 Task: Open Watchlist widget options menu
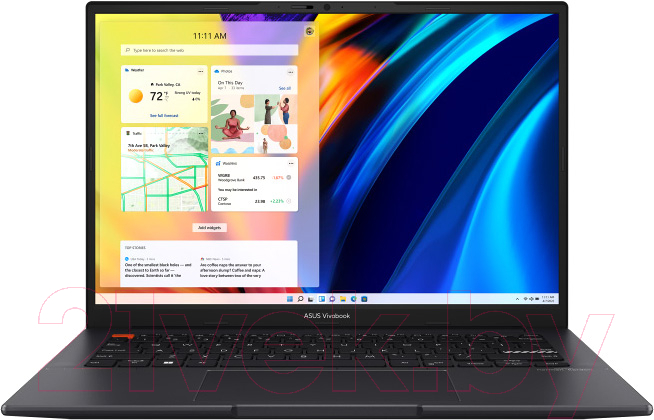click(291, 163)
